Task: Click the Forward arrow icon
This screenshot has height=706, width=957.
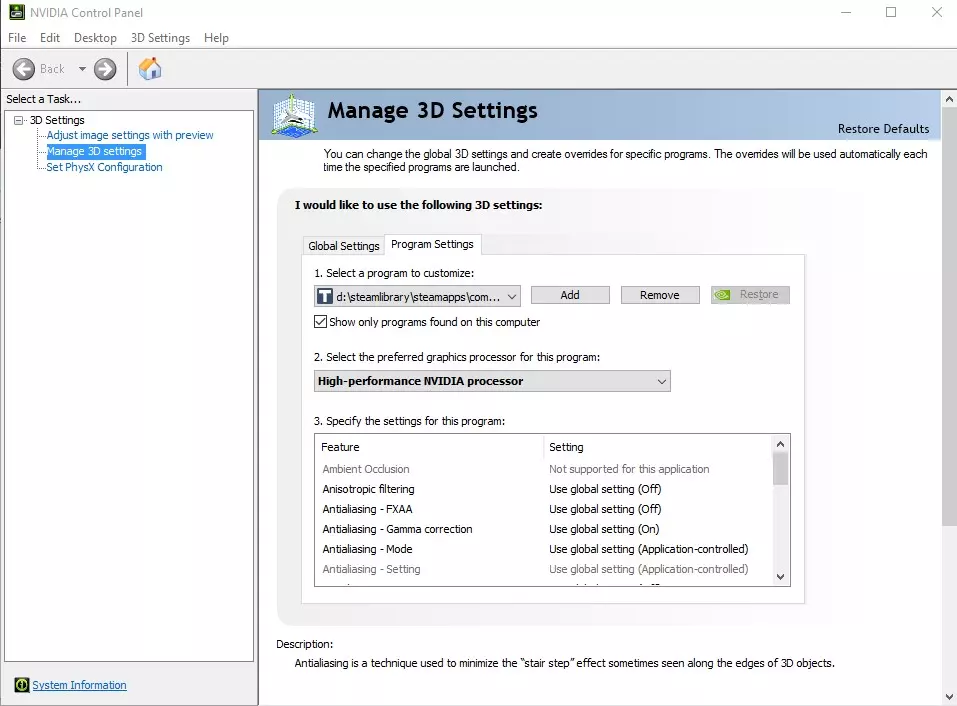Action: click(x=105, y=69)
